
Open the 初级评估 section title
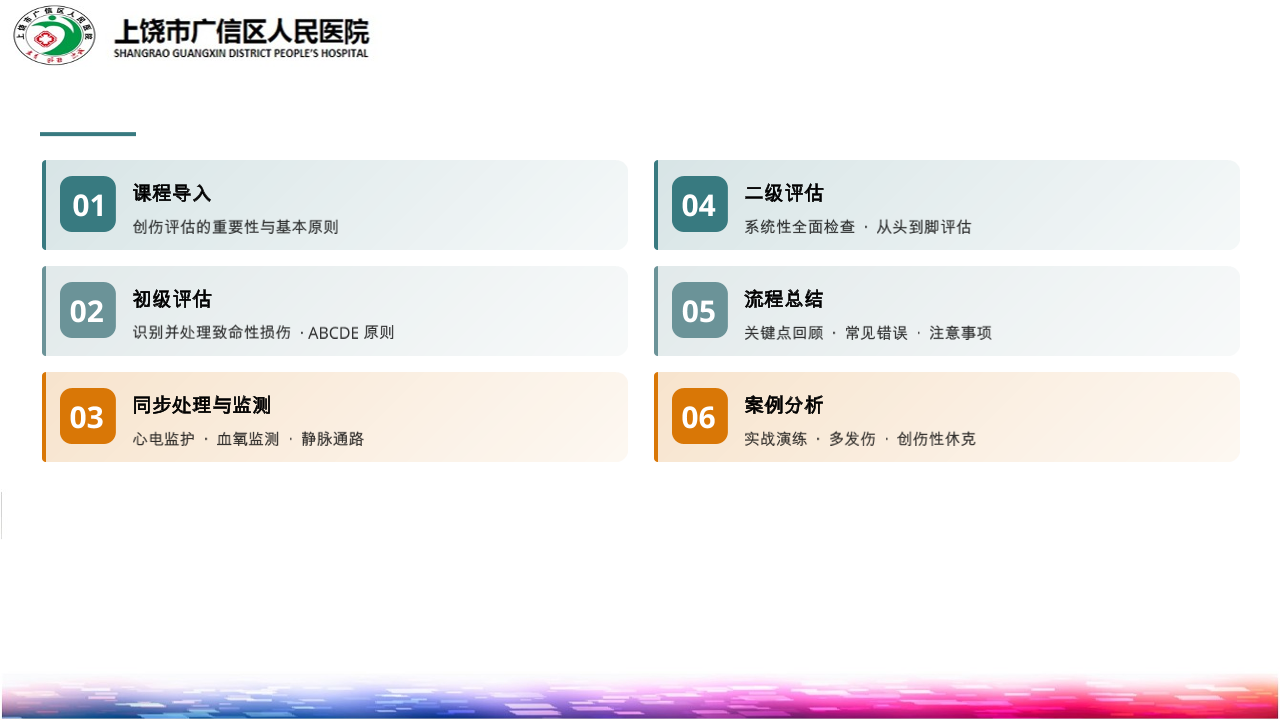coord(172,299)
